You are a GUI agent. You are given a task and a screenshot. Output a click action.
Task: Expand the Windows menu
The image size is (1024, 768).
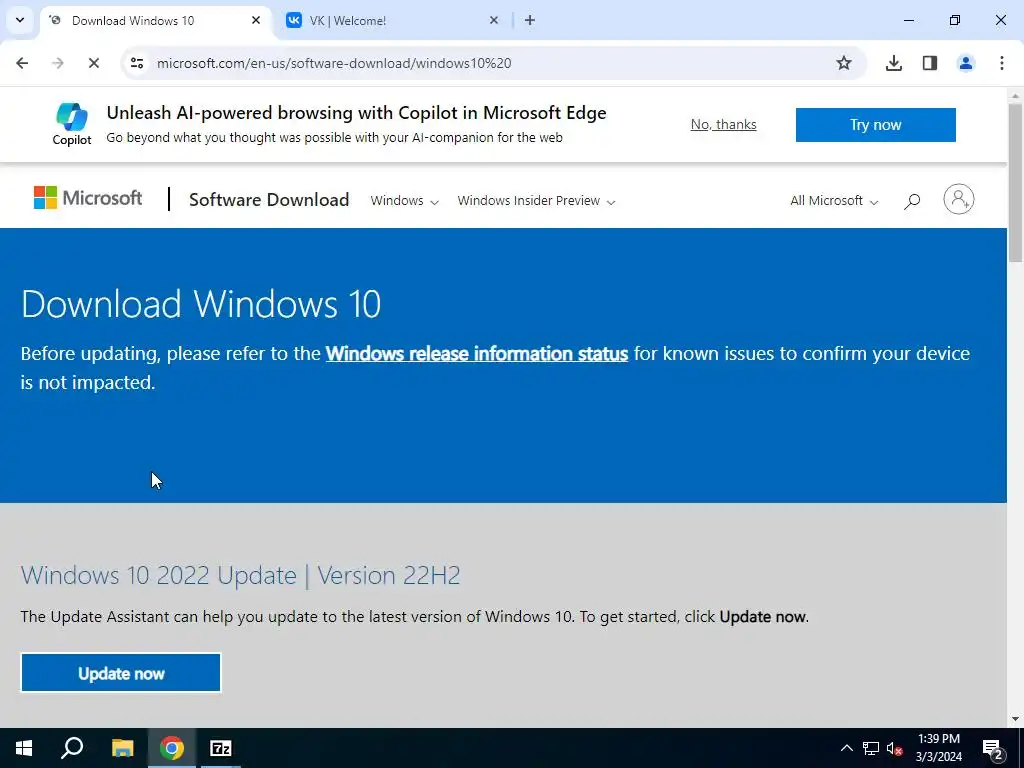point(404,200)
